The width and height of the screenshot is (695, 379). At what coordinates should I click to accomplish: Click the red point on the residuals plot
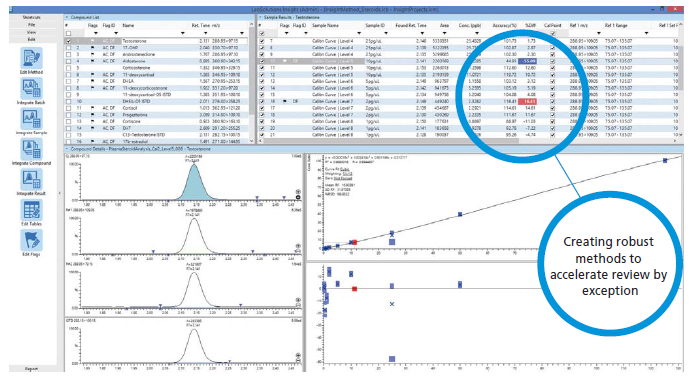pos(355,289)
